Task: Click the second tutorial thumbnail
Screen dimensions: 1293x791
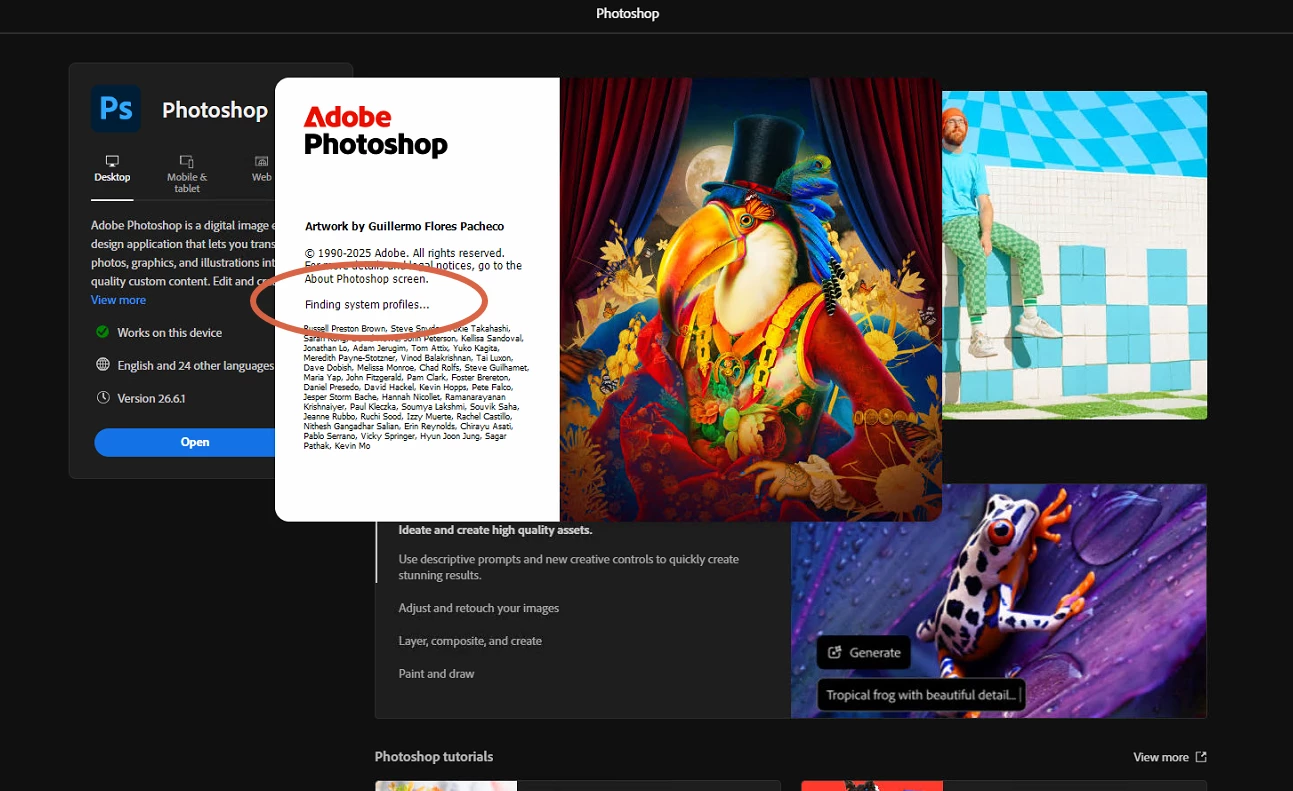Action: click(872, 786)
